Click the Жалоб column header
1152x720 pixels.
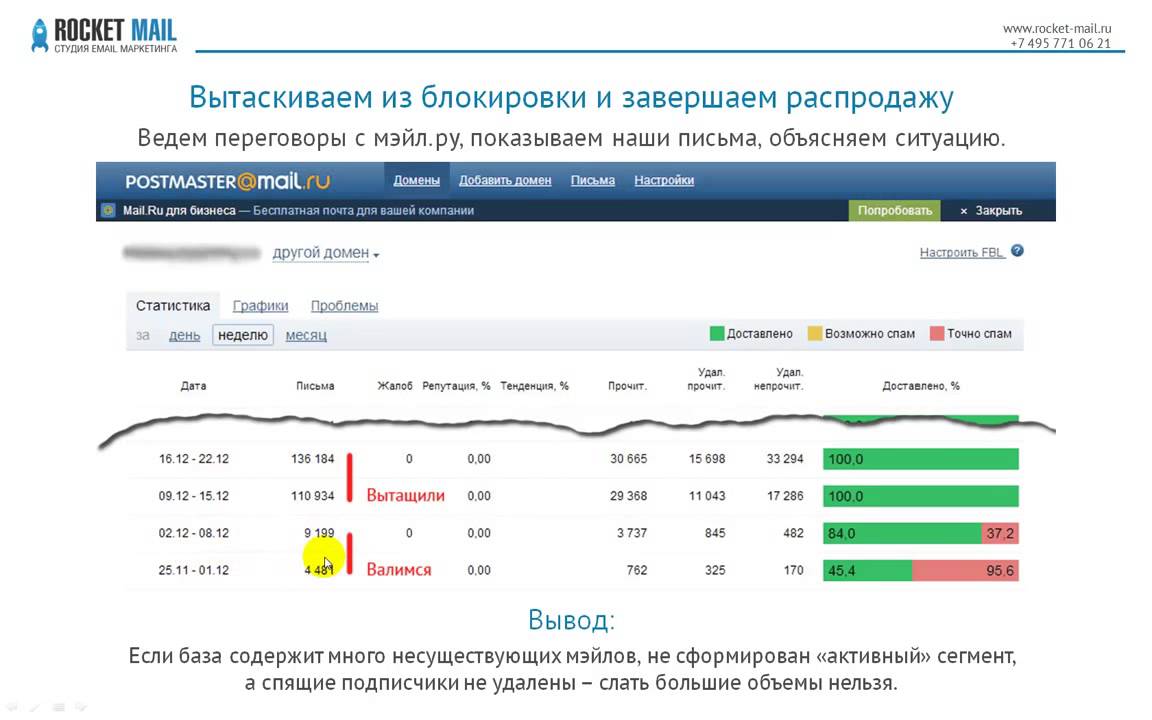[395, 386]
